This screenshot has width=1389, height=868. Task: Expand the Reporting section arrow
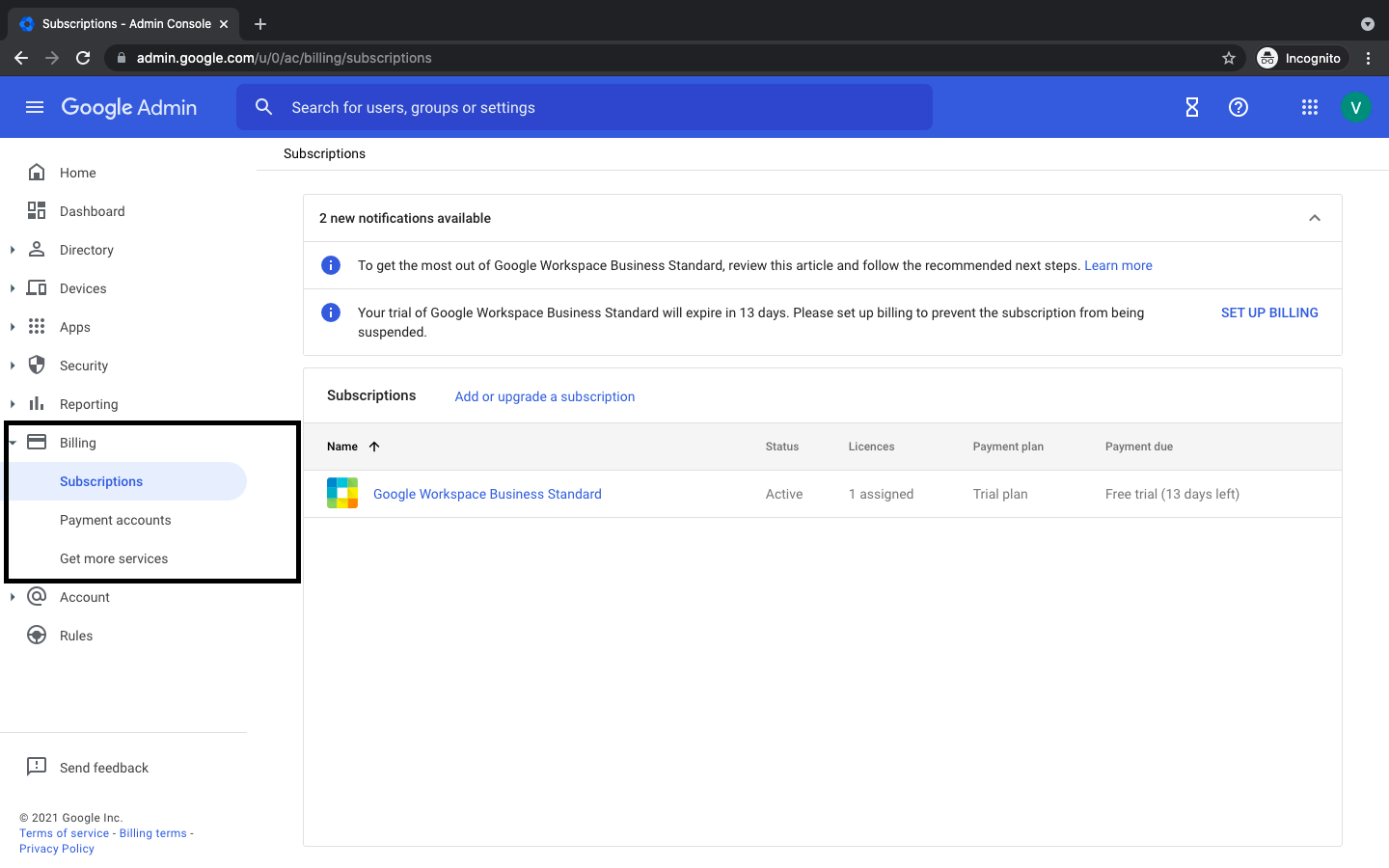(13, 404)
